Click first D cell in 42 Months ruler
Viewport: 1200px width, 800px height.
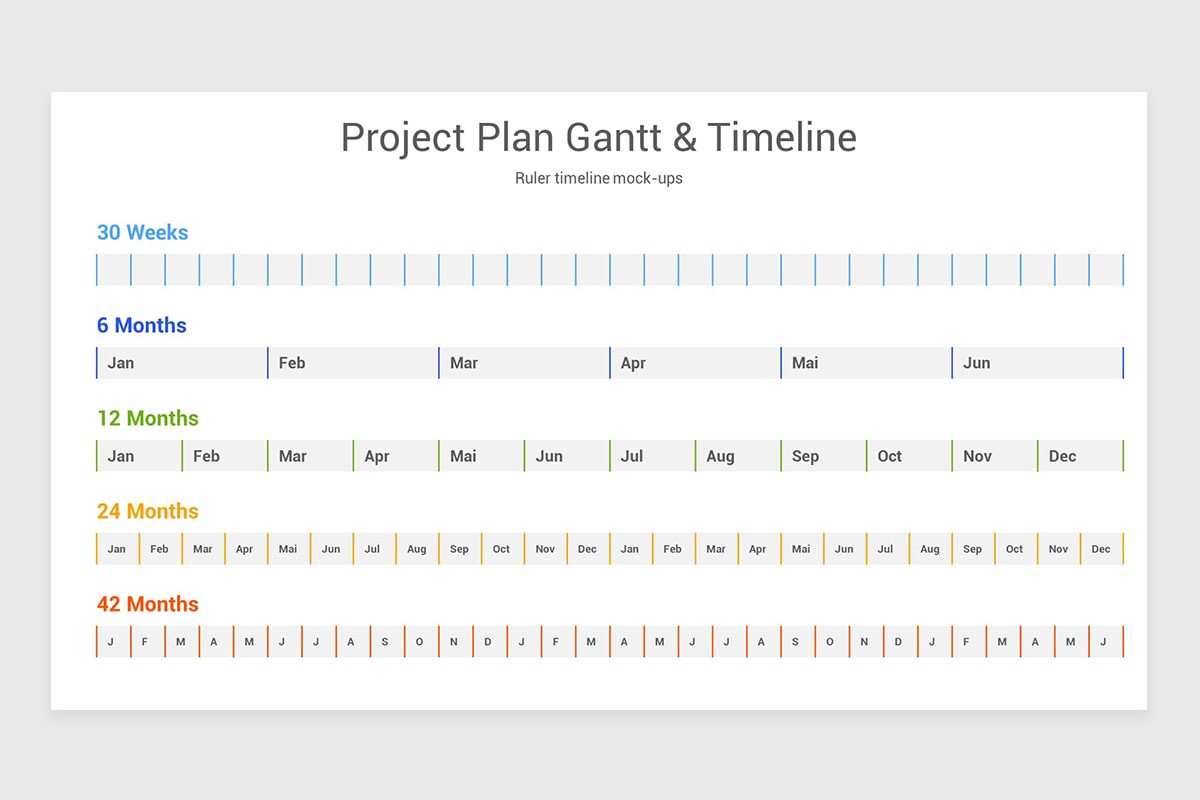[490, 642]
